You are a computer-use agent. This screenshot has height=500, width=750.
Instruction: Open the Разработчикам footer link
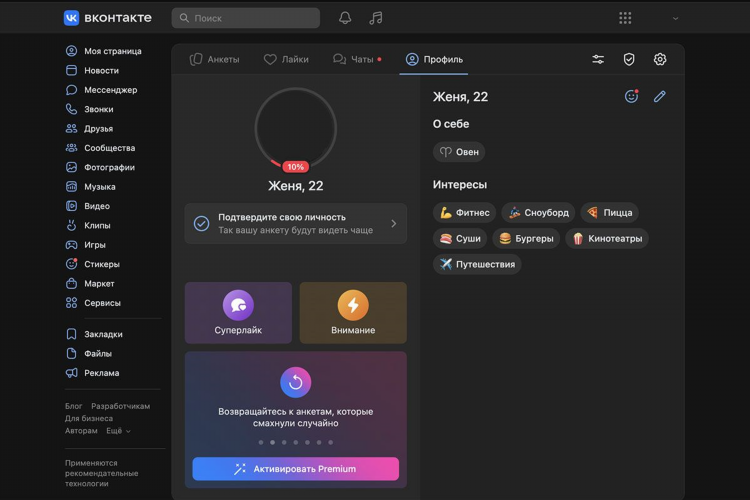coord(121,406)
